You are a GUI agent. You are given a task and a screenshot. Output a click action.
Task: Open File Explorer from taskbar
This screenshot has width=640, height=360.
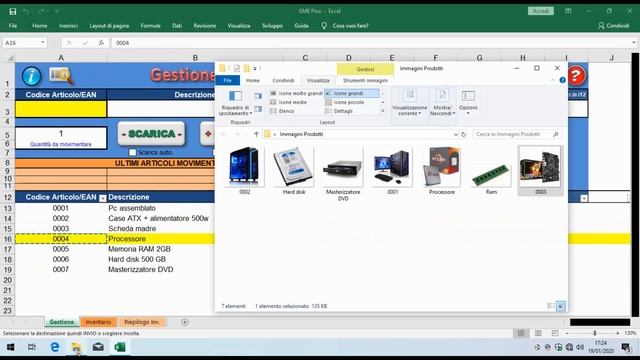click(76, 347)
